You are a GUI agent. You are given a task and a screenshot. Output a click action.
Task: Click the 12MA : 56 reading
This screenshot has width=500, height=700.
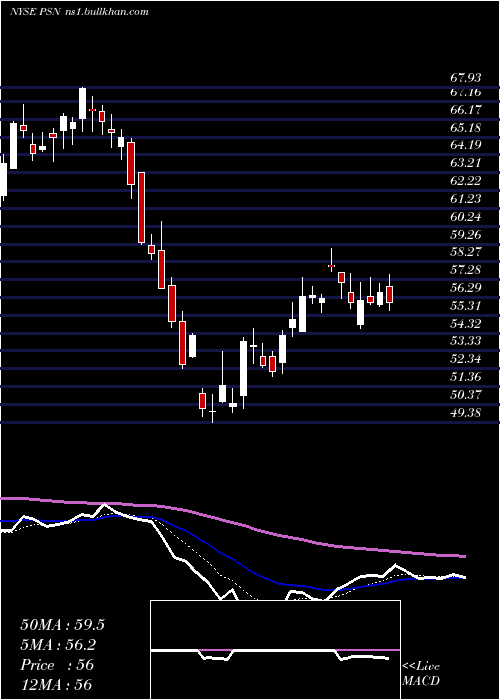coord(56,684)
